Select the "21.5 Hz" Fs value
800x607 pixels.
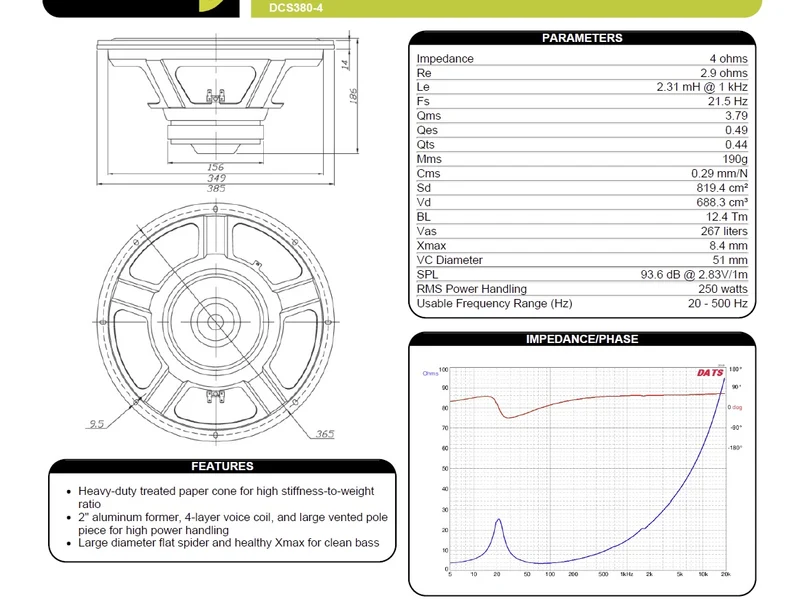[728, 101]
